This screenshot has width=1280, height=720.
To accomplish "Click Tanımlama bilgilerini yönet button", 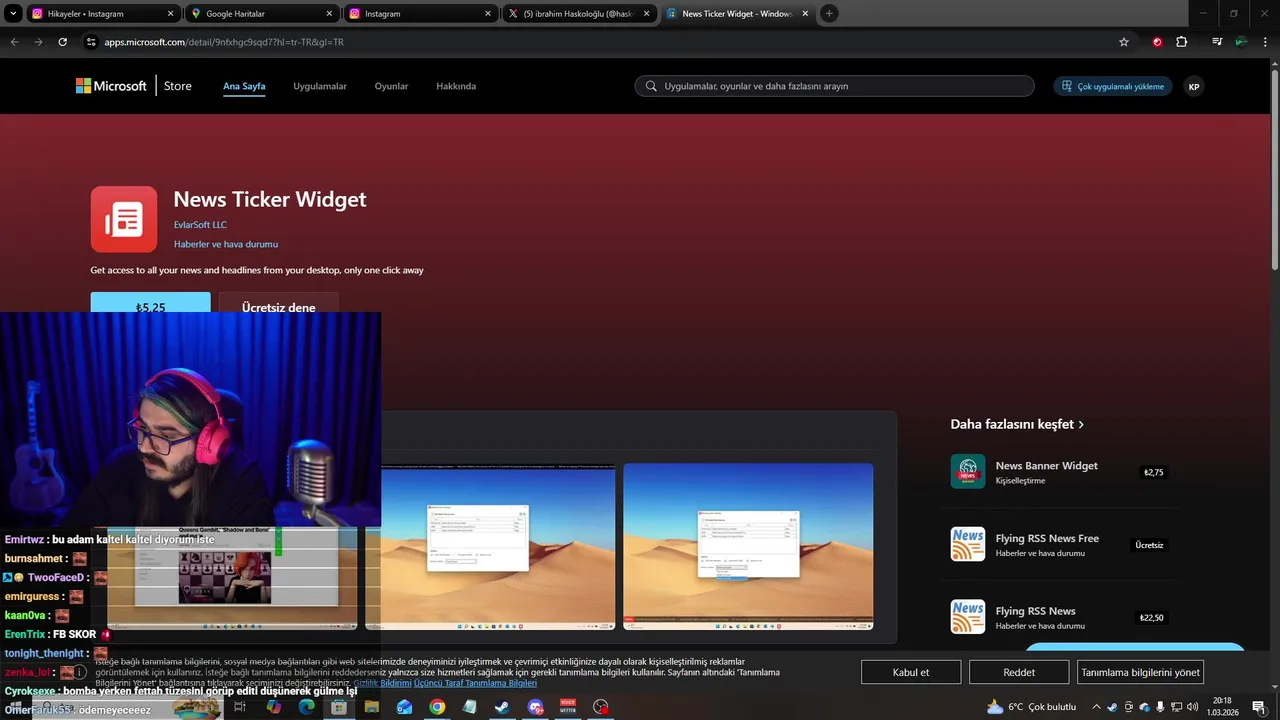I will coord(1140,672).
